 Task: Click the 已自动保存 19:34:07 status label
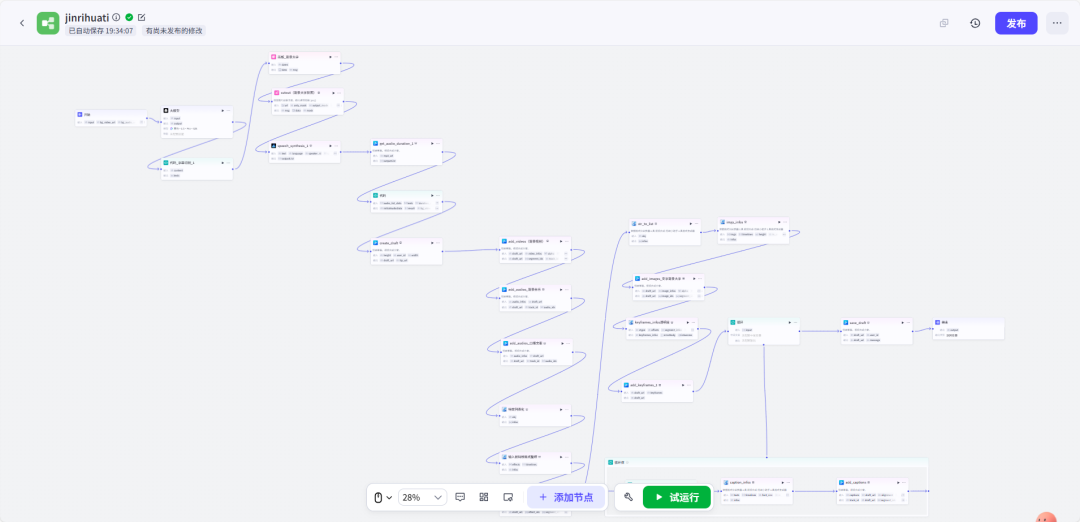tap(101, 31)
